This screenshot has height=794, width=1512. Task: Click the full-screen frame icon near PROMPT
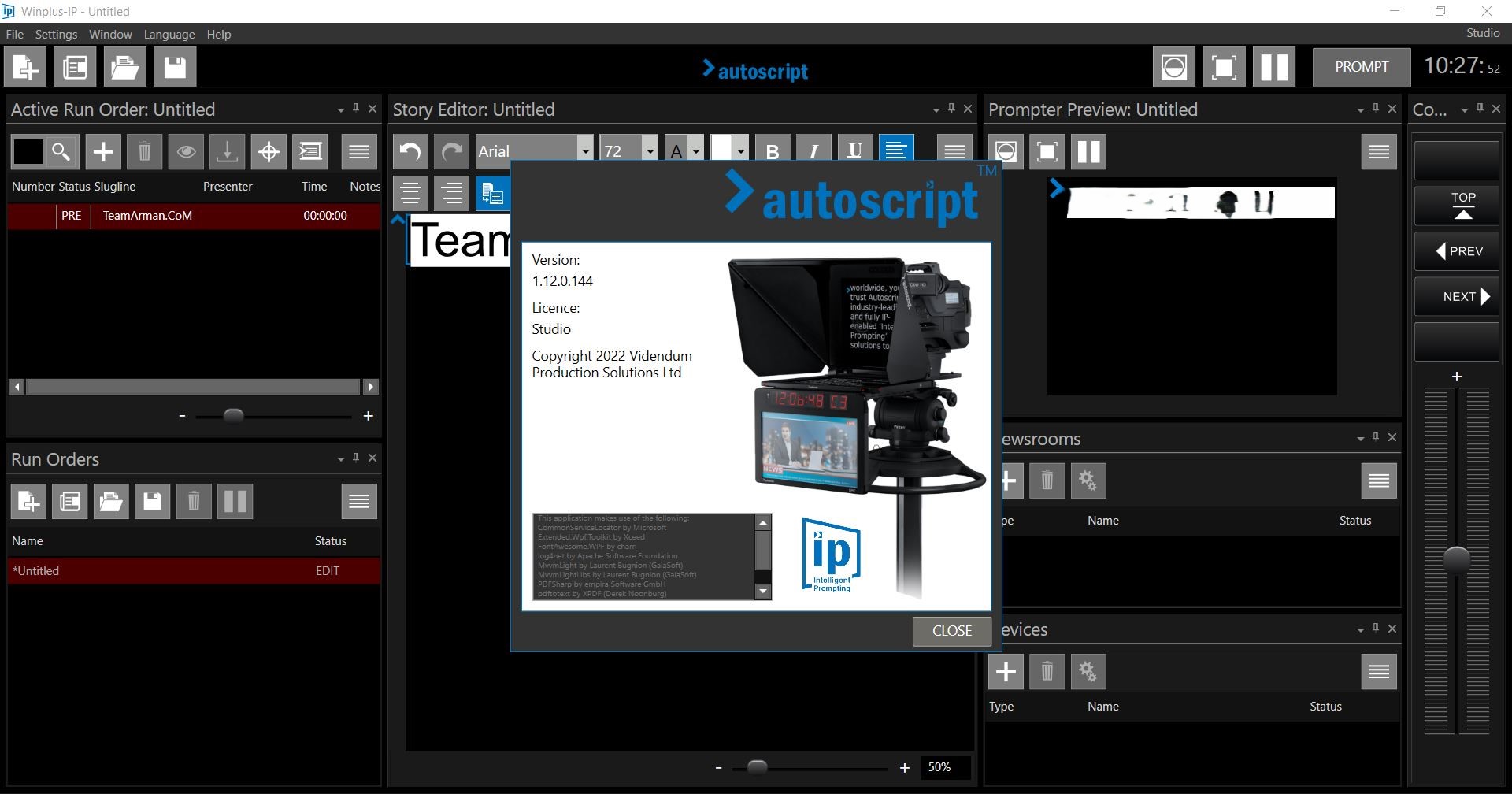pos(1224,67)
